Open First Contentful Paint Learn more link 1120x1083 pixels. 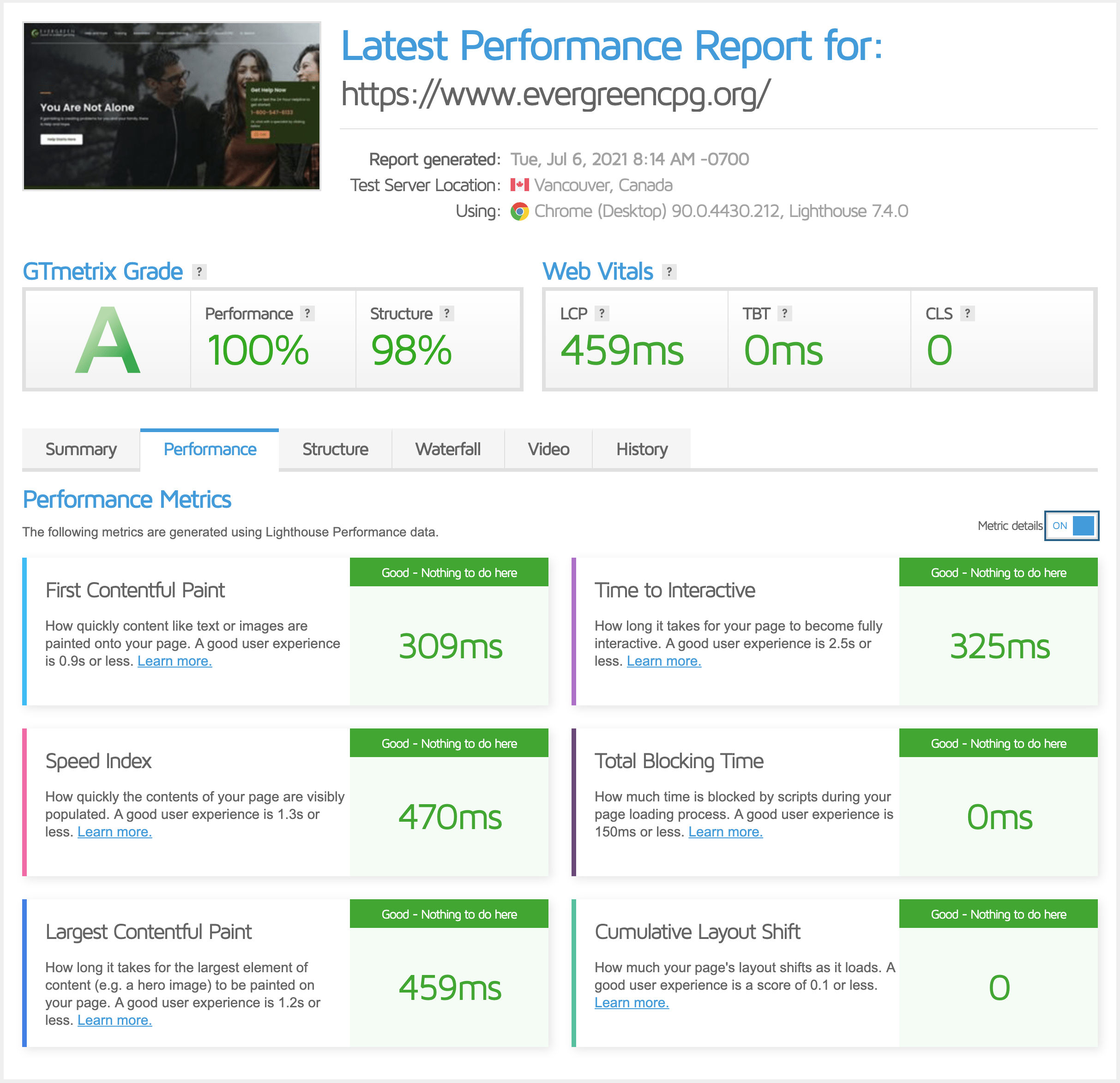pyautogui.click(x=175, y=661)
